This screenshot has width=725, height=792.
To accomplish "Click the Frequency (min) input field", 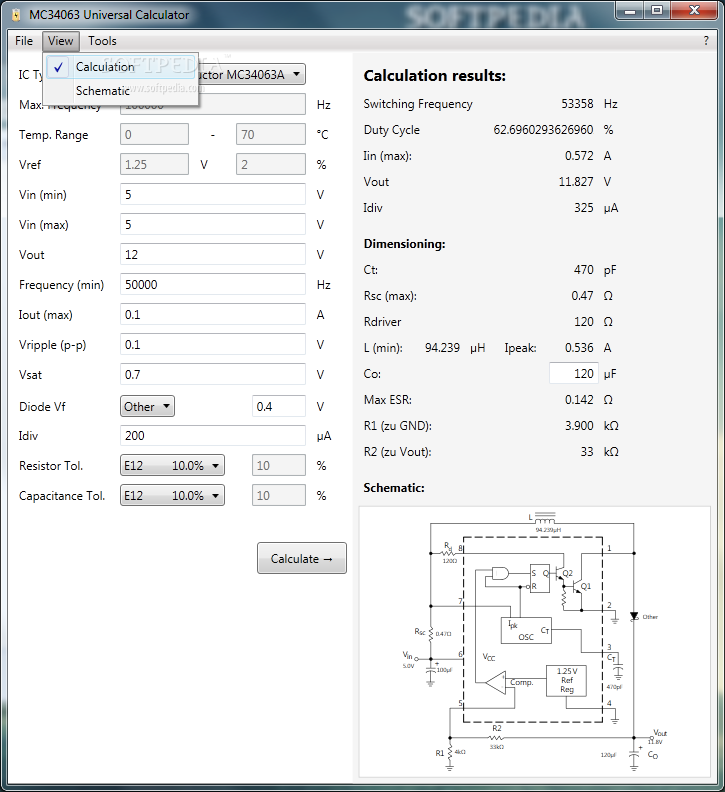I will point(213,284).
